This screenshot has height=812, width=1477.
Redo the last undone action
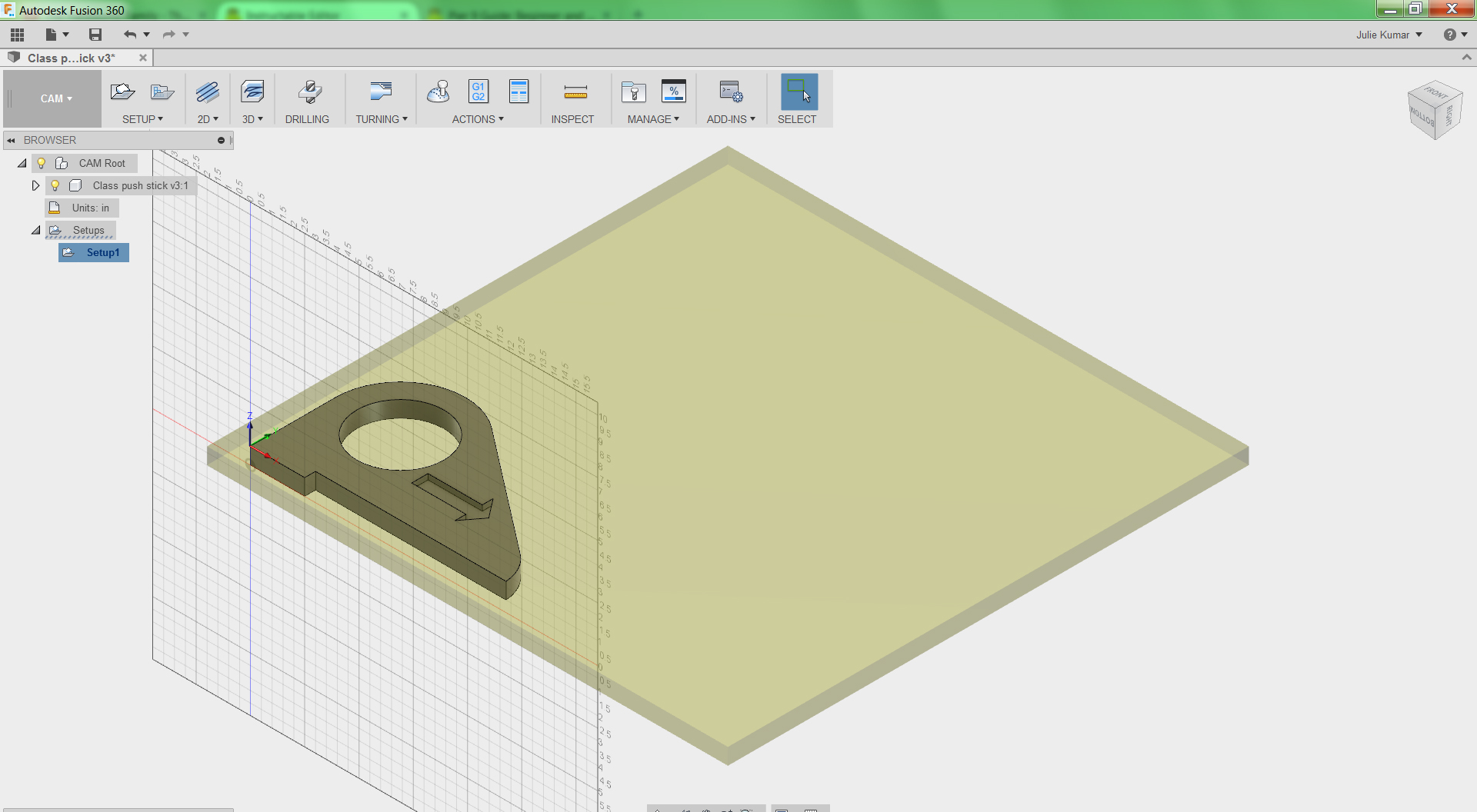168,35
